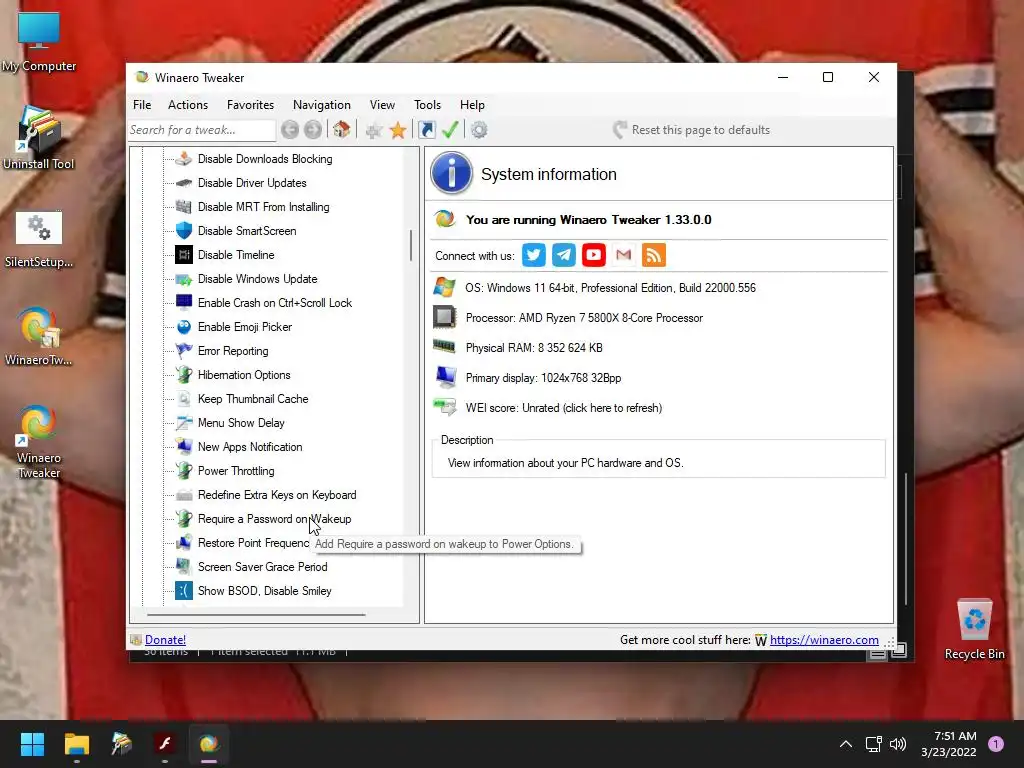
Task: Open the Favorites menu
Action: pos(250,104)
